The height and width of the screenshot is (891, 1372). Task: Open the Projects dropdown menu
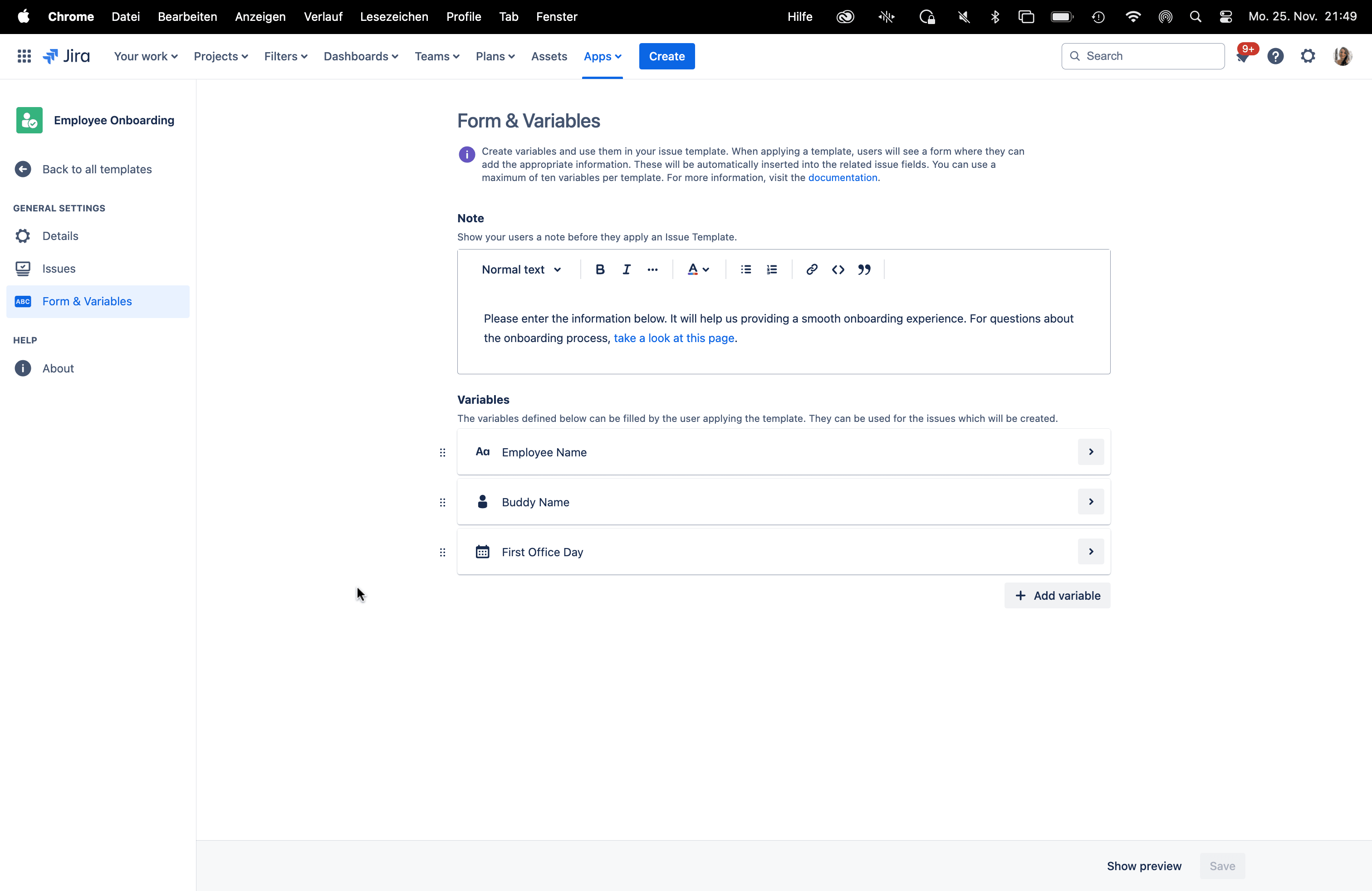pos(220,56)
